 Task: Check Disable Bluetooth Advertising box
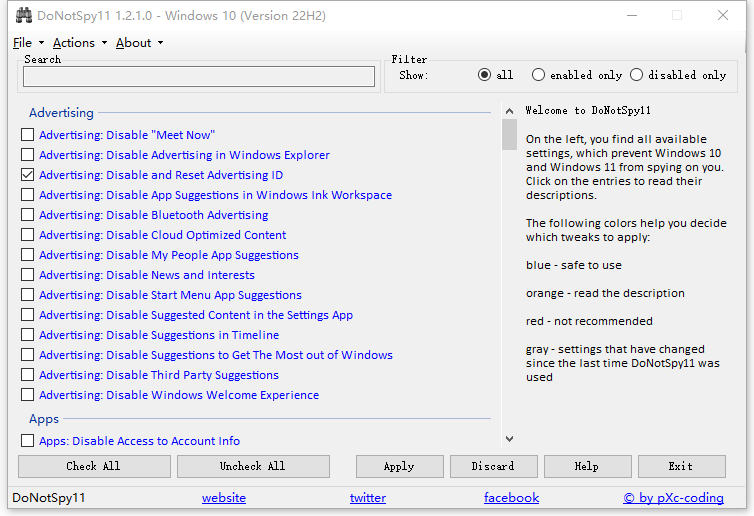(x=27, y=214)
